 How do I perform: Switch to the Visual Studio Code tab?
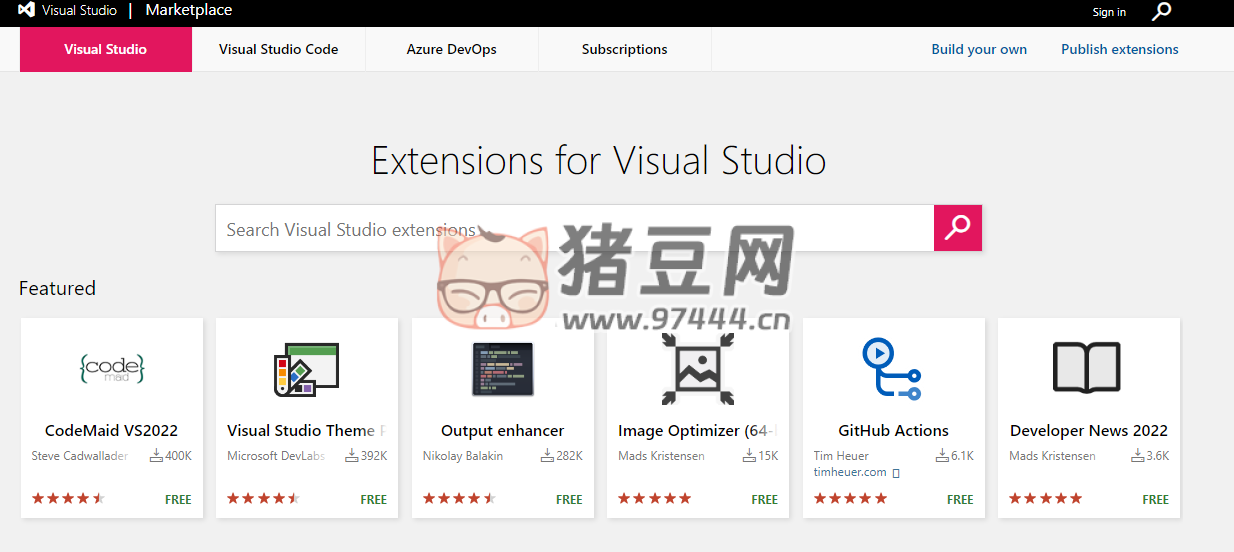tap(279, 49)
